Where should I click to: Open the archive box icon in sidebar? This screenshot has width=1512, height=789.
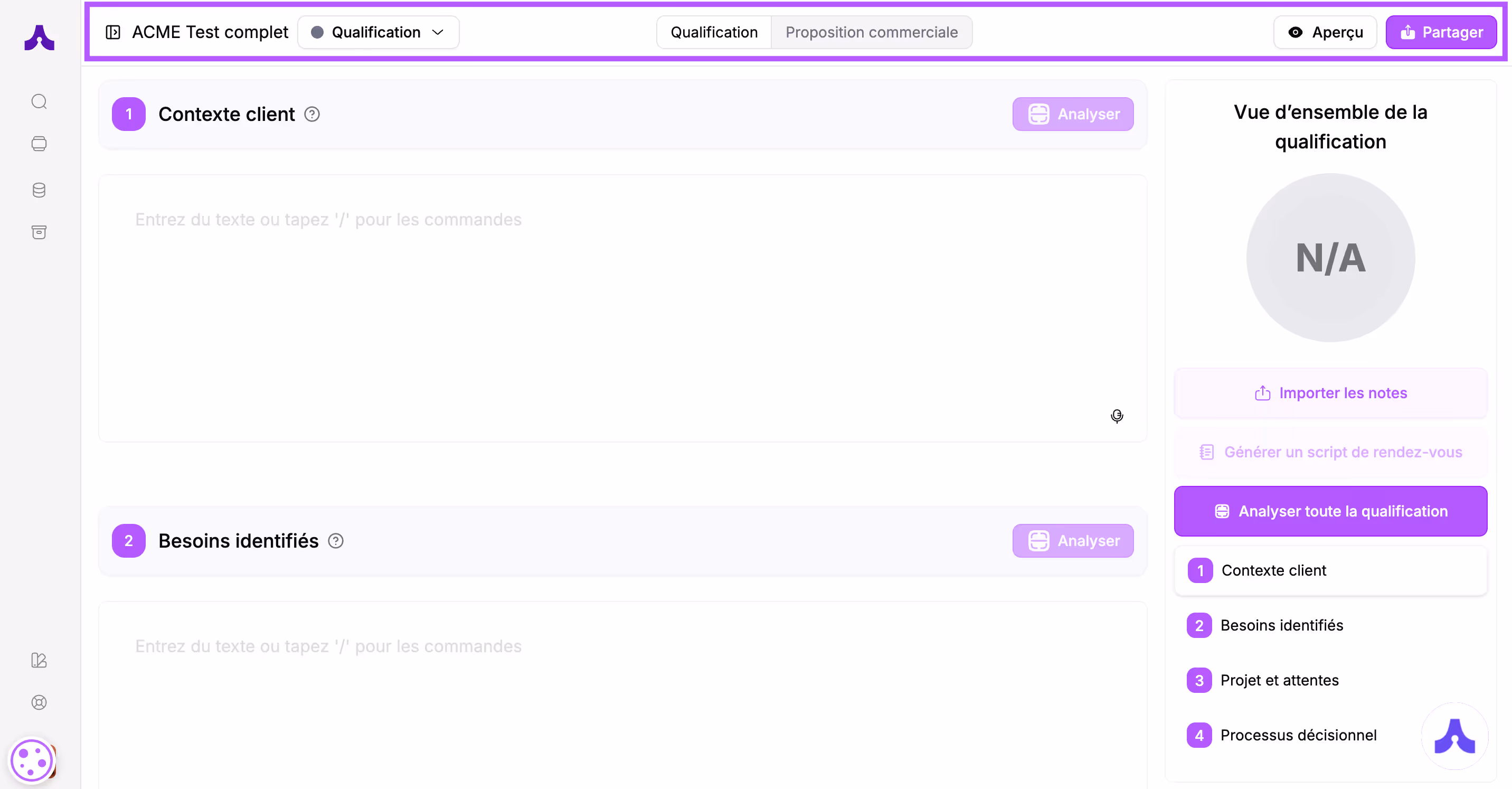[x=39, y=232]
